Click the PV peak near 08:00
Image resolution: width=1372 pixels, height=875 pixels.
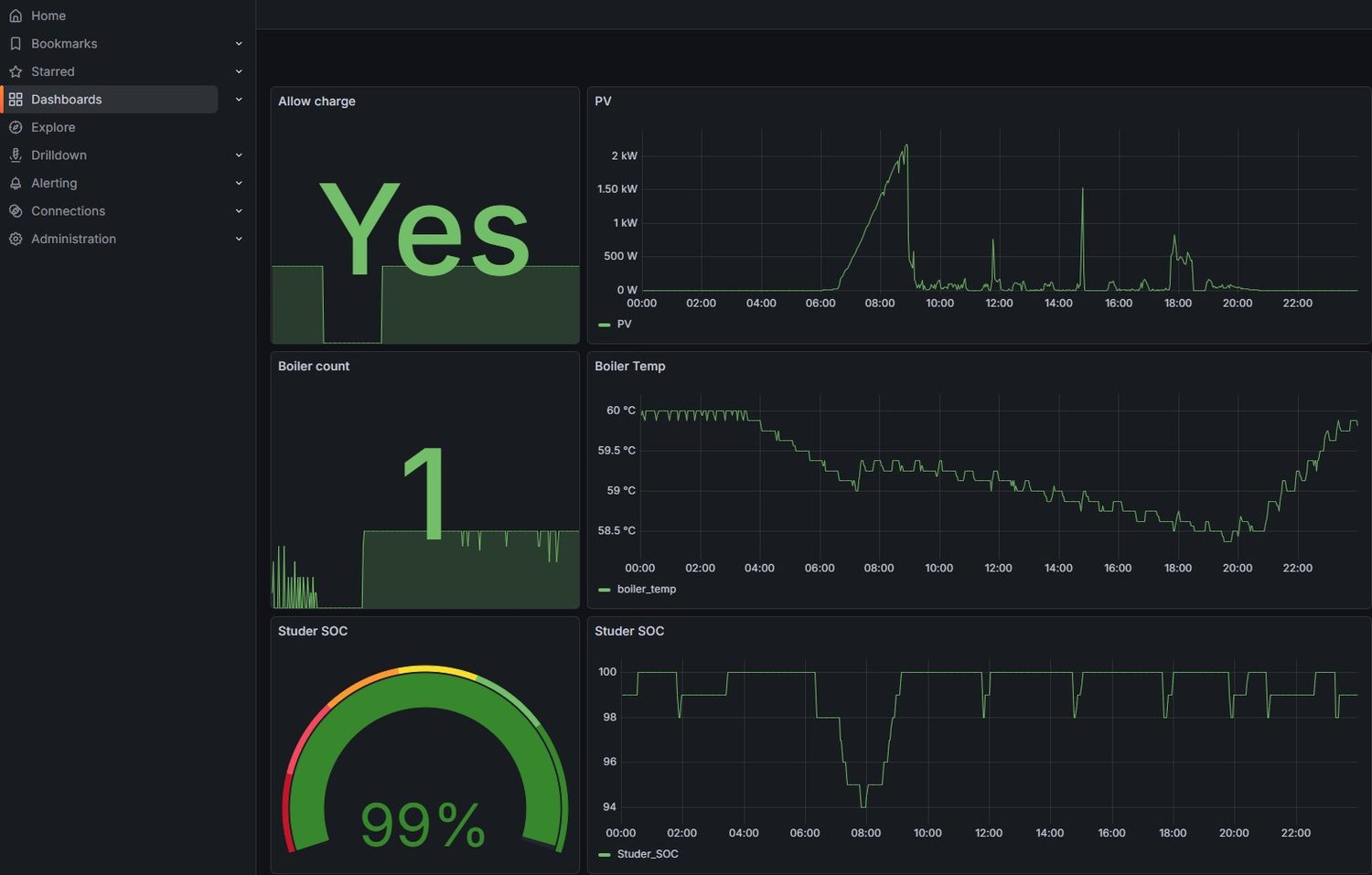[906, 146]
